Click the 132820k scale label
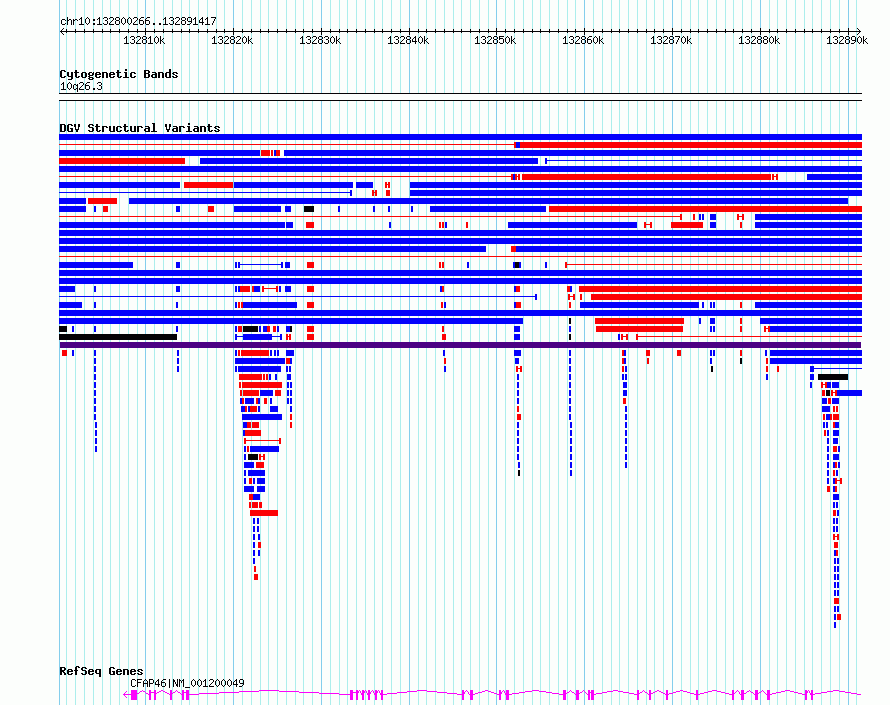 pos(232,40)
